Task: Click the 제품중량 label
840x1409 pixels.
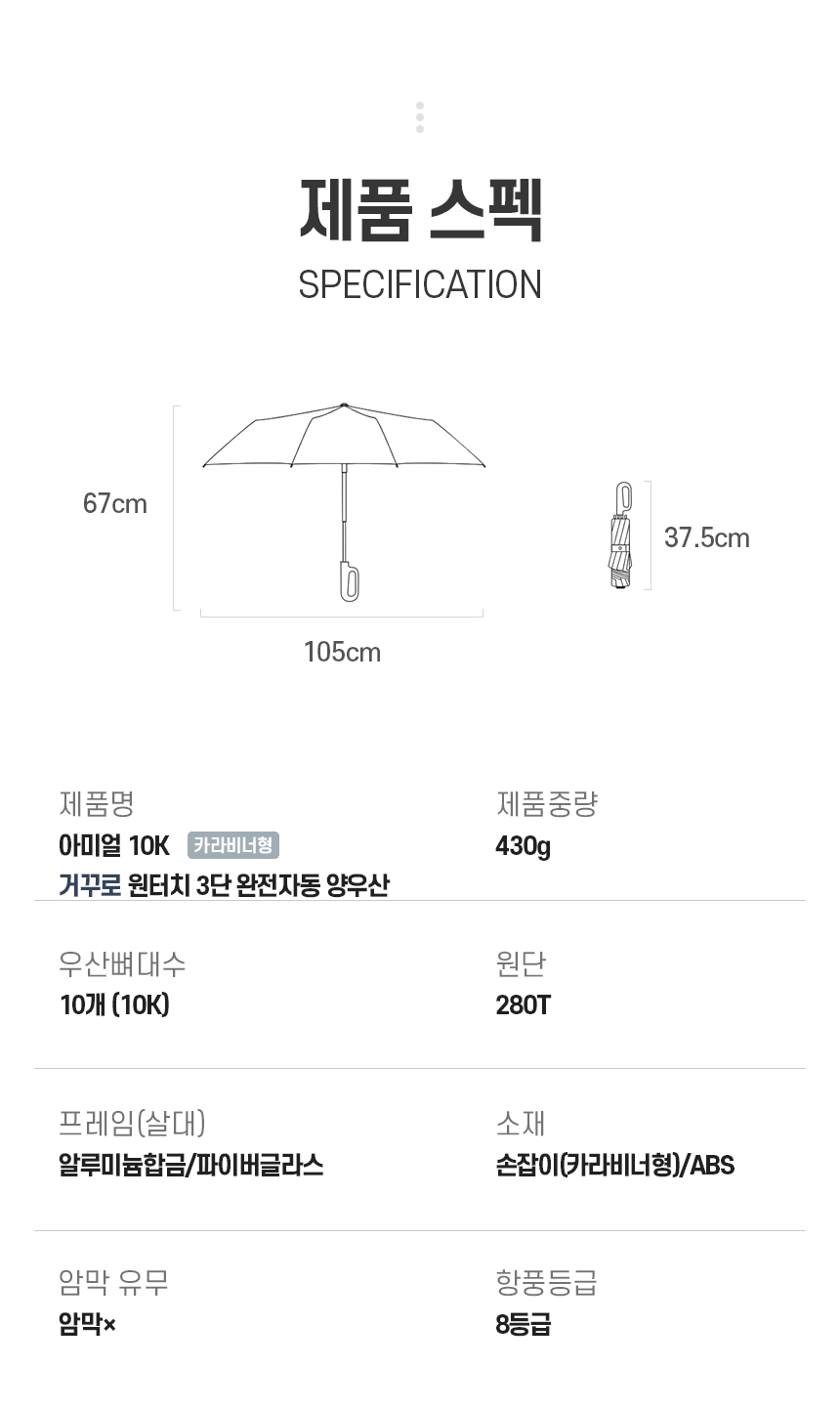Action: click(546, 804)
